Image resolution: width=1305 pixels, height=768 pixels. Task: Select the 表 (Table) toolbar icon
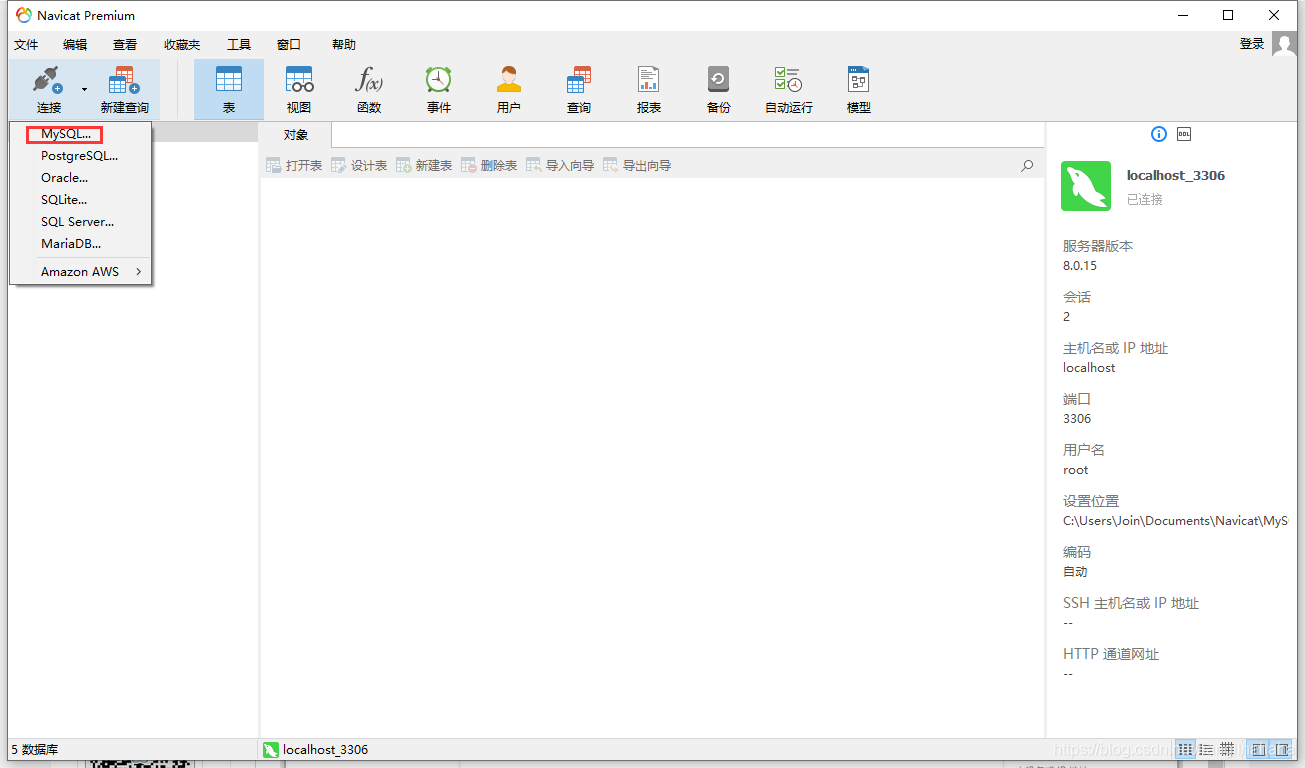pos(229,89)
